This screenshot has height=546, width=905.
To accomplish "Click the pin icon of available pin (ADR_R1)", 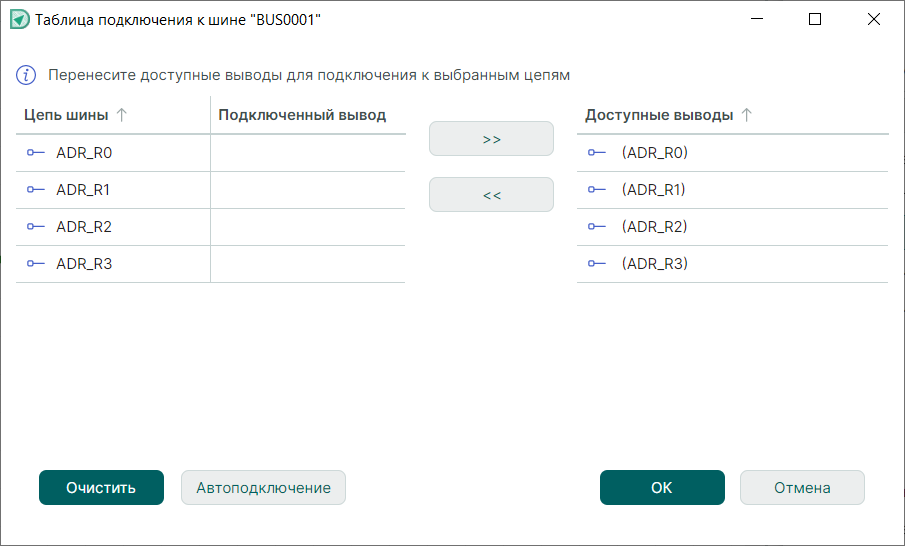I will 596,190.
